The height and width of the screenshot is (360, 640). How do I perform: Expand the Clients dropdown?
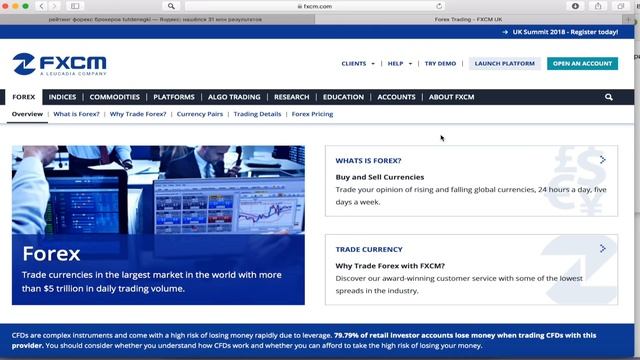pos(358,64)
